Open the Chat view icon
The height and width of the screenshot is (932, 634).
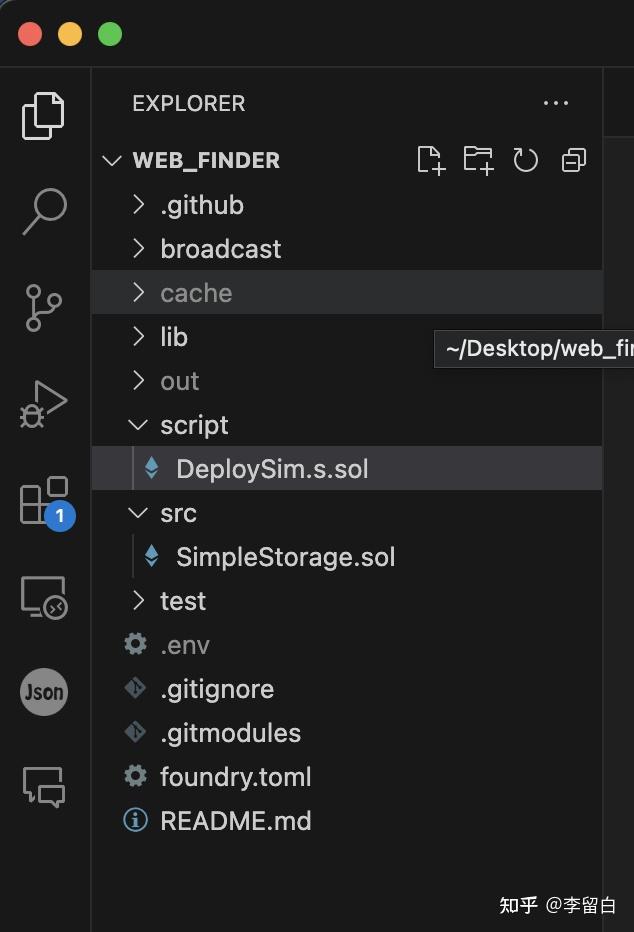click(44, 787)
